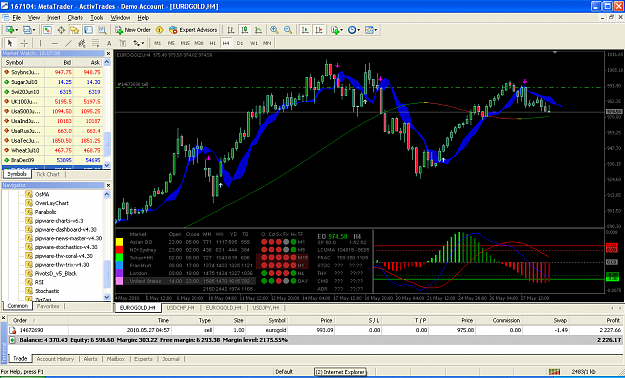Image resolution: width=625 pixels, height=378 pixels.
Task: Open dropdown arrow beside Profiles icon
Action: [x=33, y=30]
